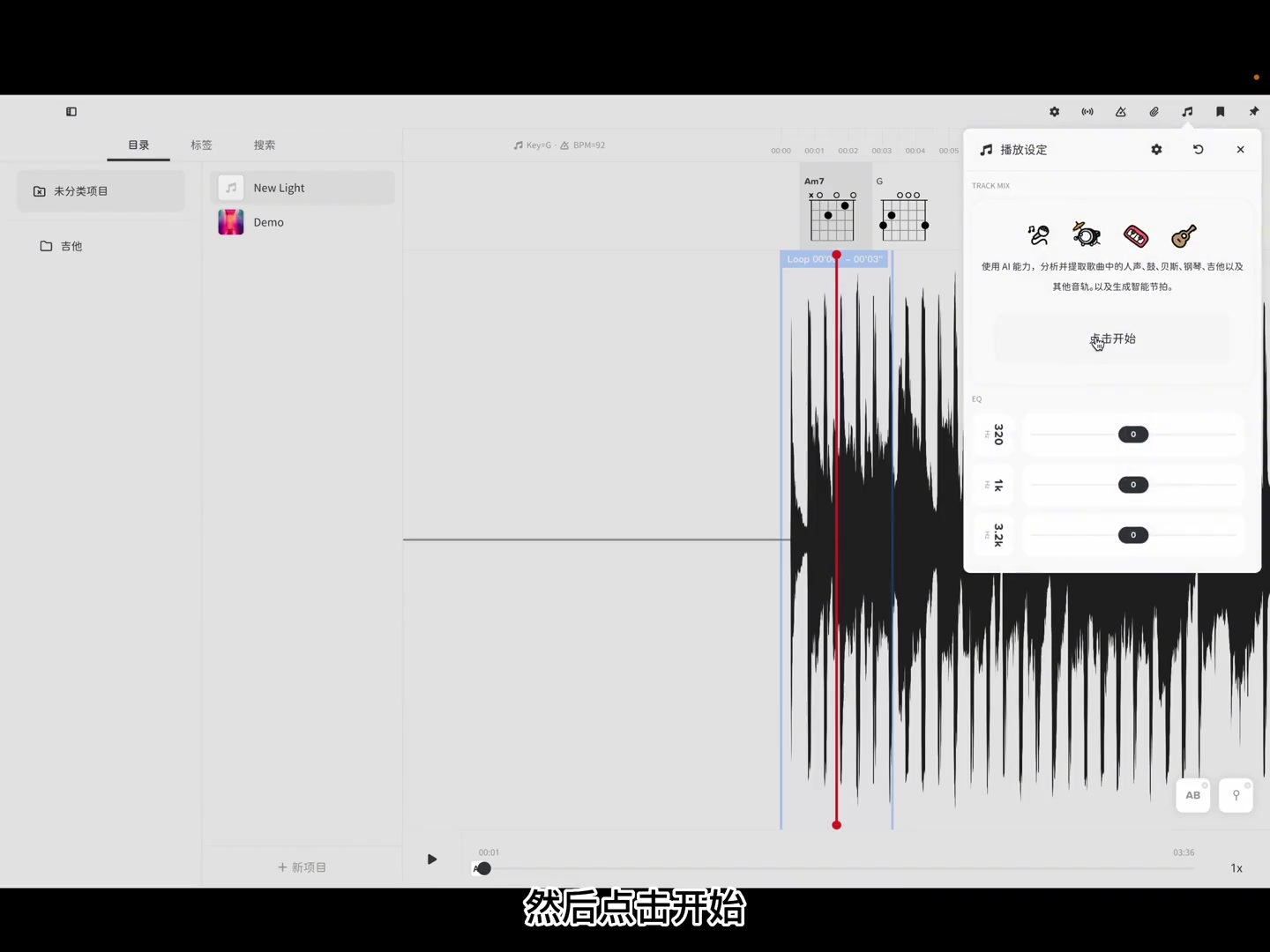The height and width of the screenshot is (952, 1270).
Task: Open the settings gear in top toolbar
Action: tap(1054, 112)
